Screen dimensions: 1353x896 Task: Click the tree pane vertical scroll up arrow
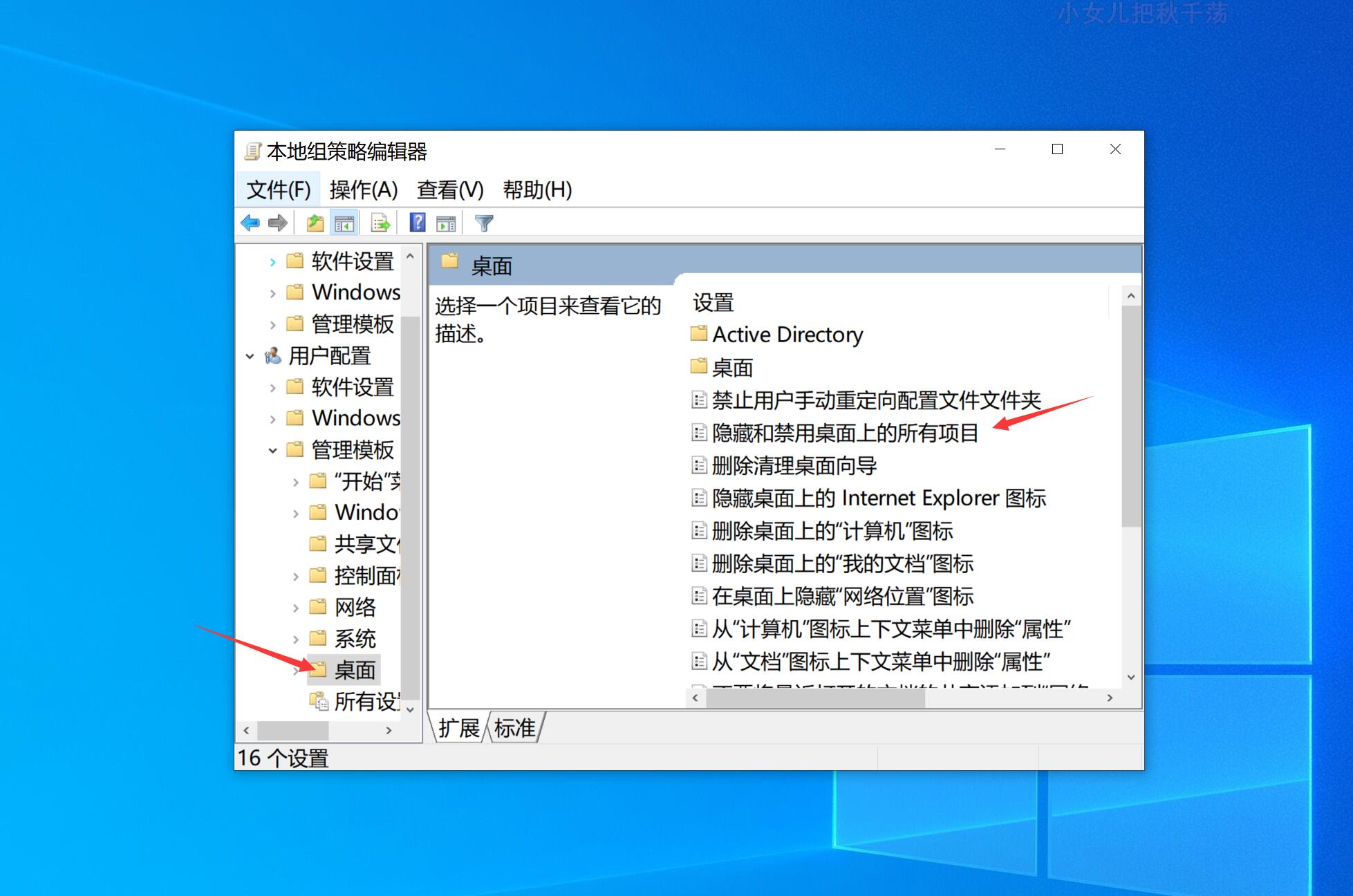410,256
